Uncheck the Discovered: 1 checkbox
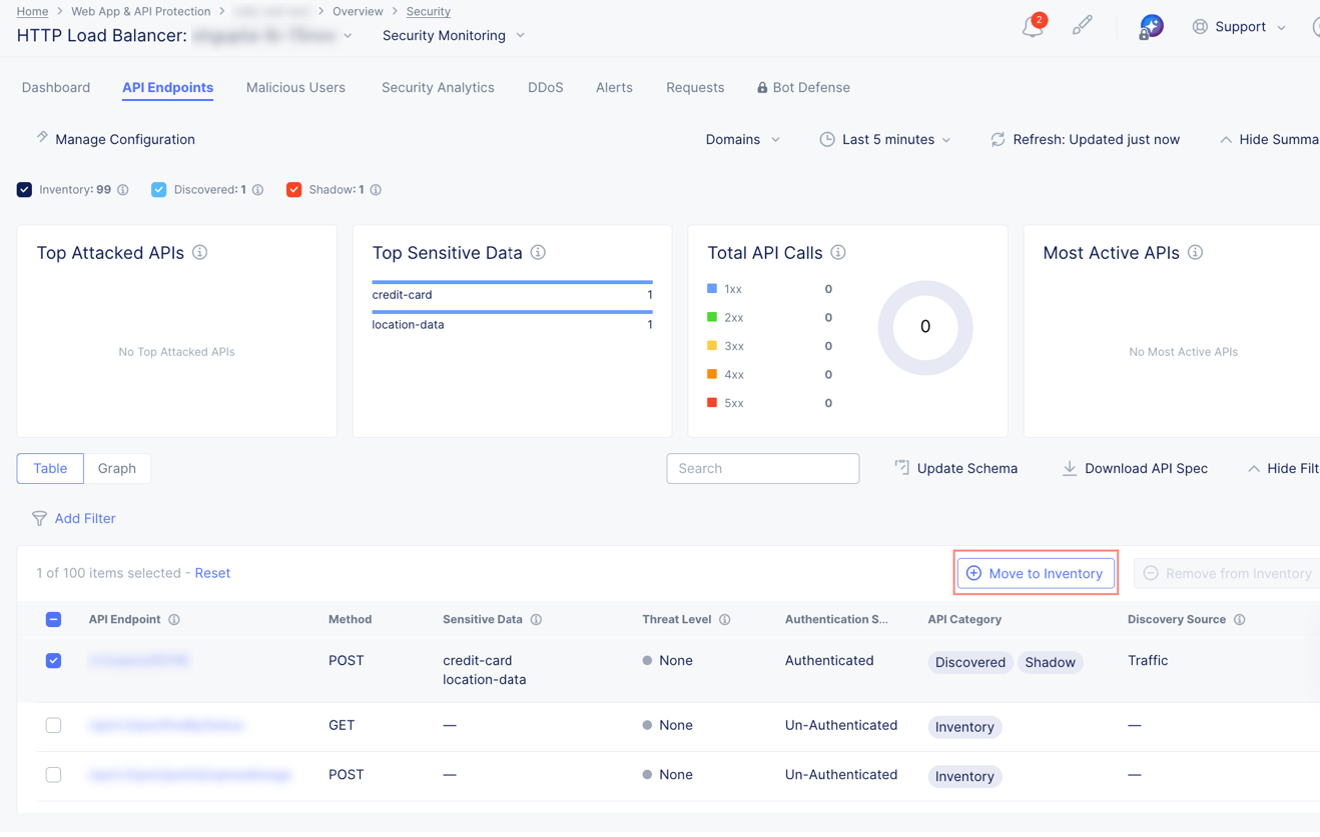1320x837 pixels. pyautogui.click(x=159, y=190)
